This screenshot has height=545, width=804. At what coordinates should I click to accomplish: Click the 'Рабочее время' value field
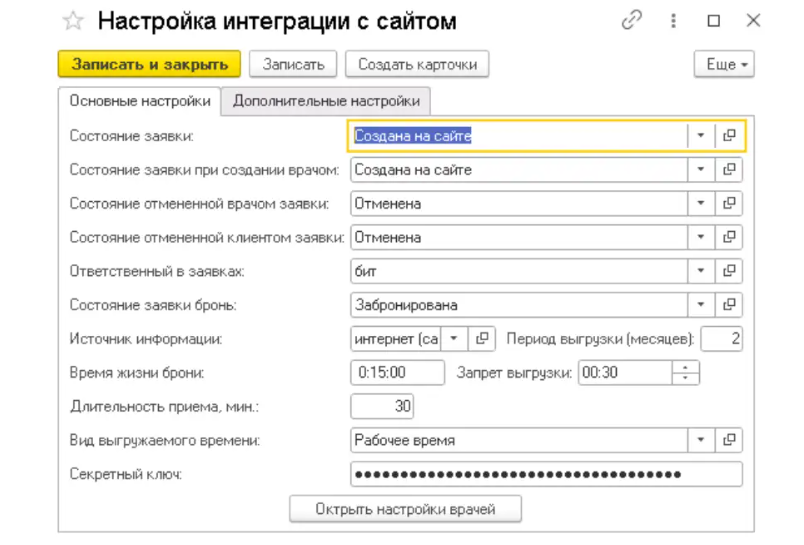(x=519, y=440)
